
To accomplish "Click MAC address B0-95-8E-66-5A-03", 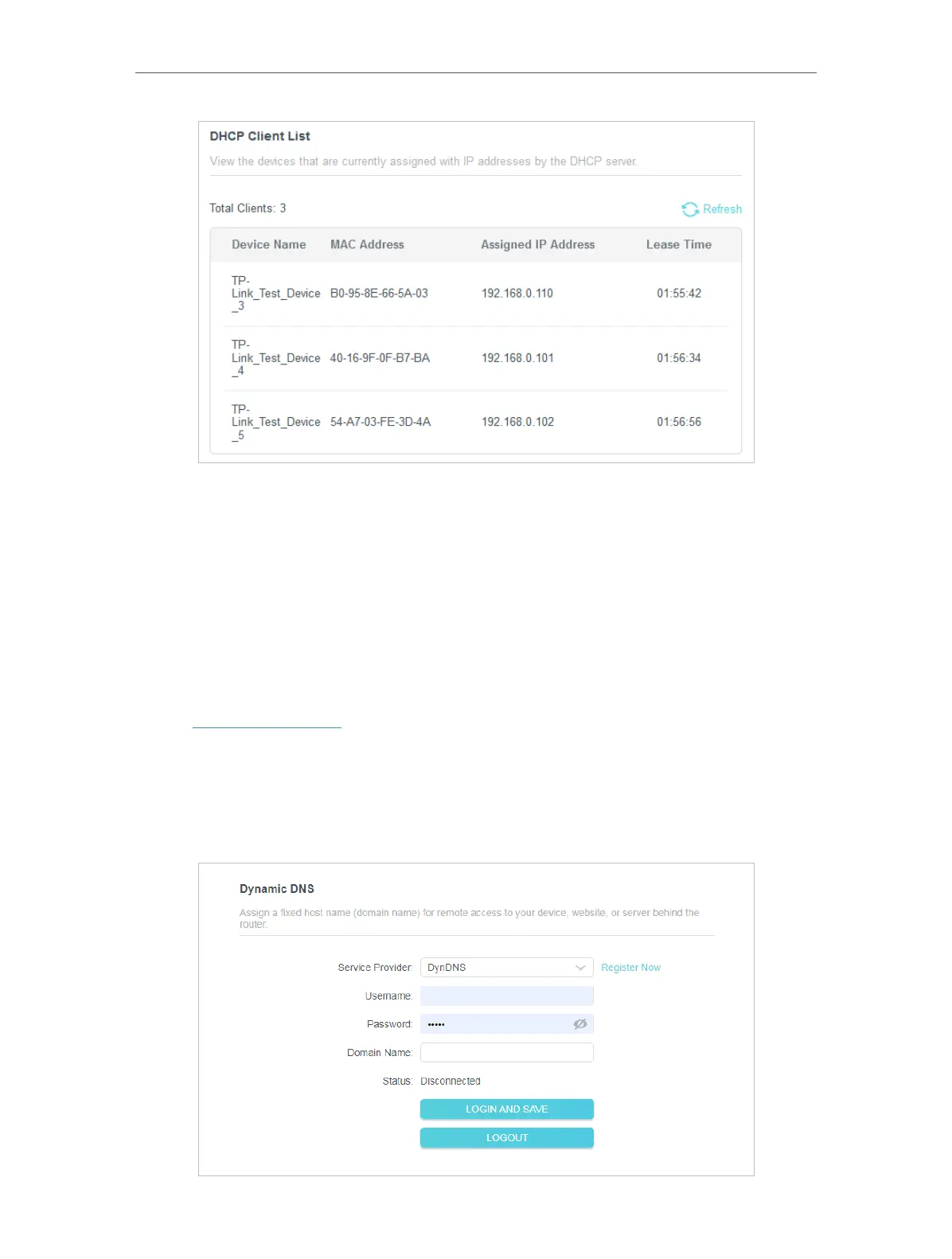I will tap(379, 294).
